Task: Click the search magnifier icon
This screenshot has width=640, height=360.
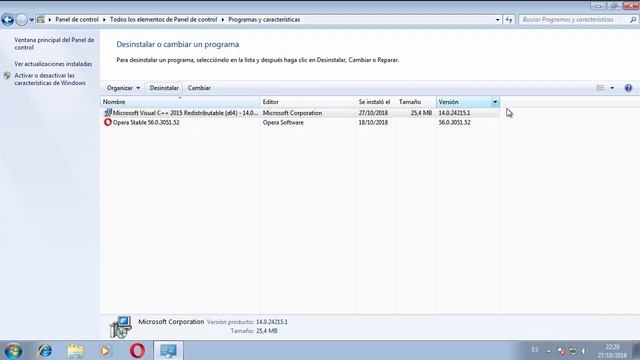Action: pos(633,20)
